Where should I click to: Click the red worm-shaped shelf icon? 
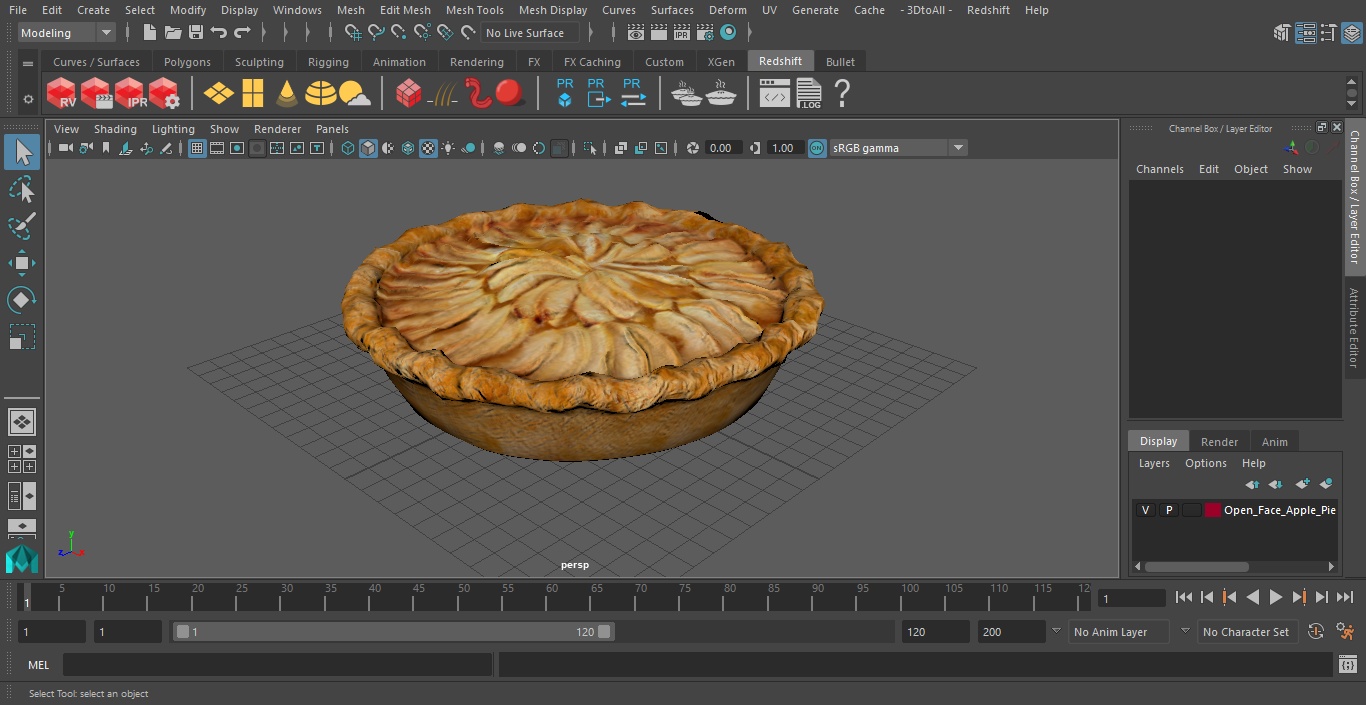point(479,94)
